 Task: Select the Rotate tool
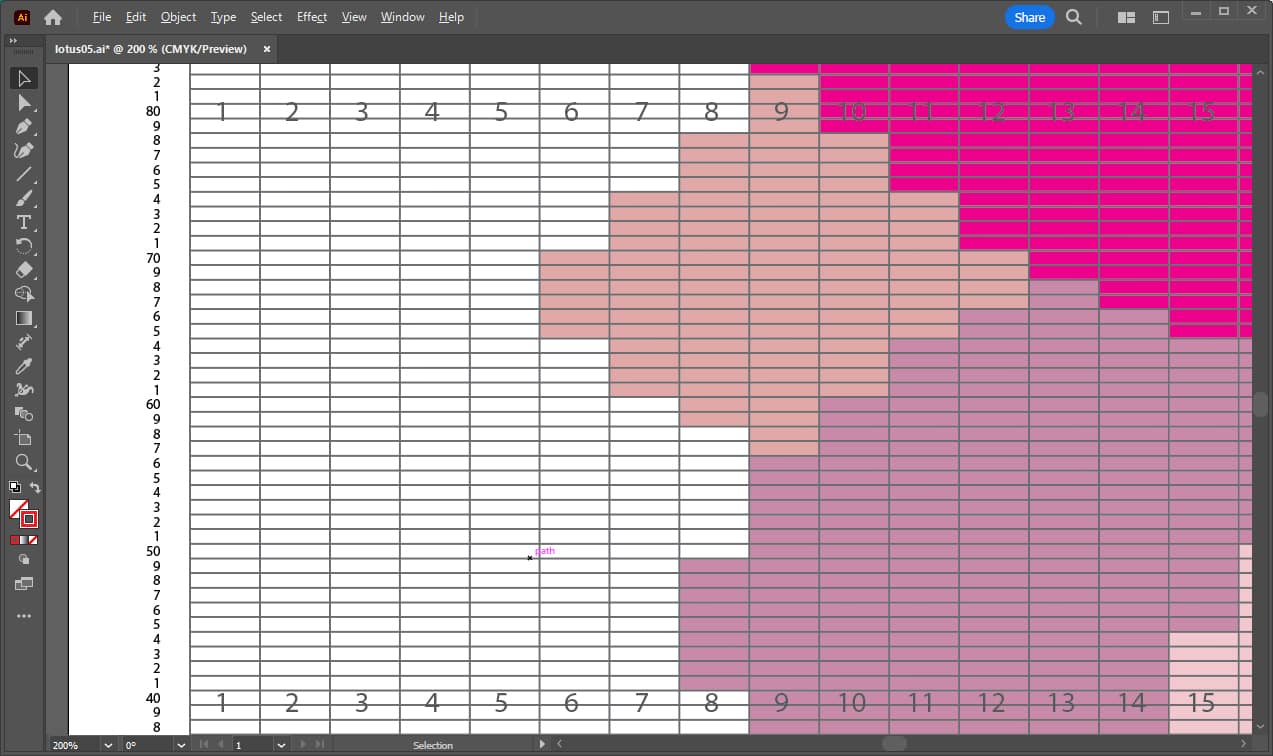pos(24,246)
